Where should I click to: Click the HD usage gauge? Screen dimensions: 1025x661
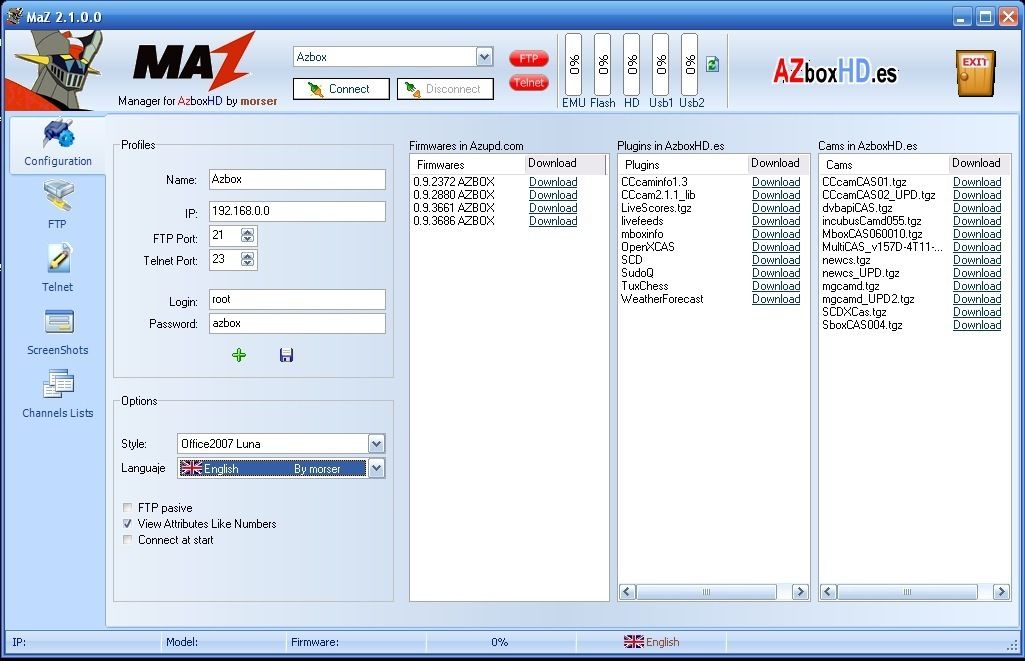(631, 65)
